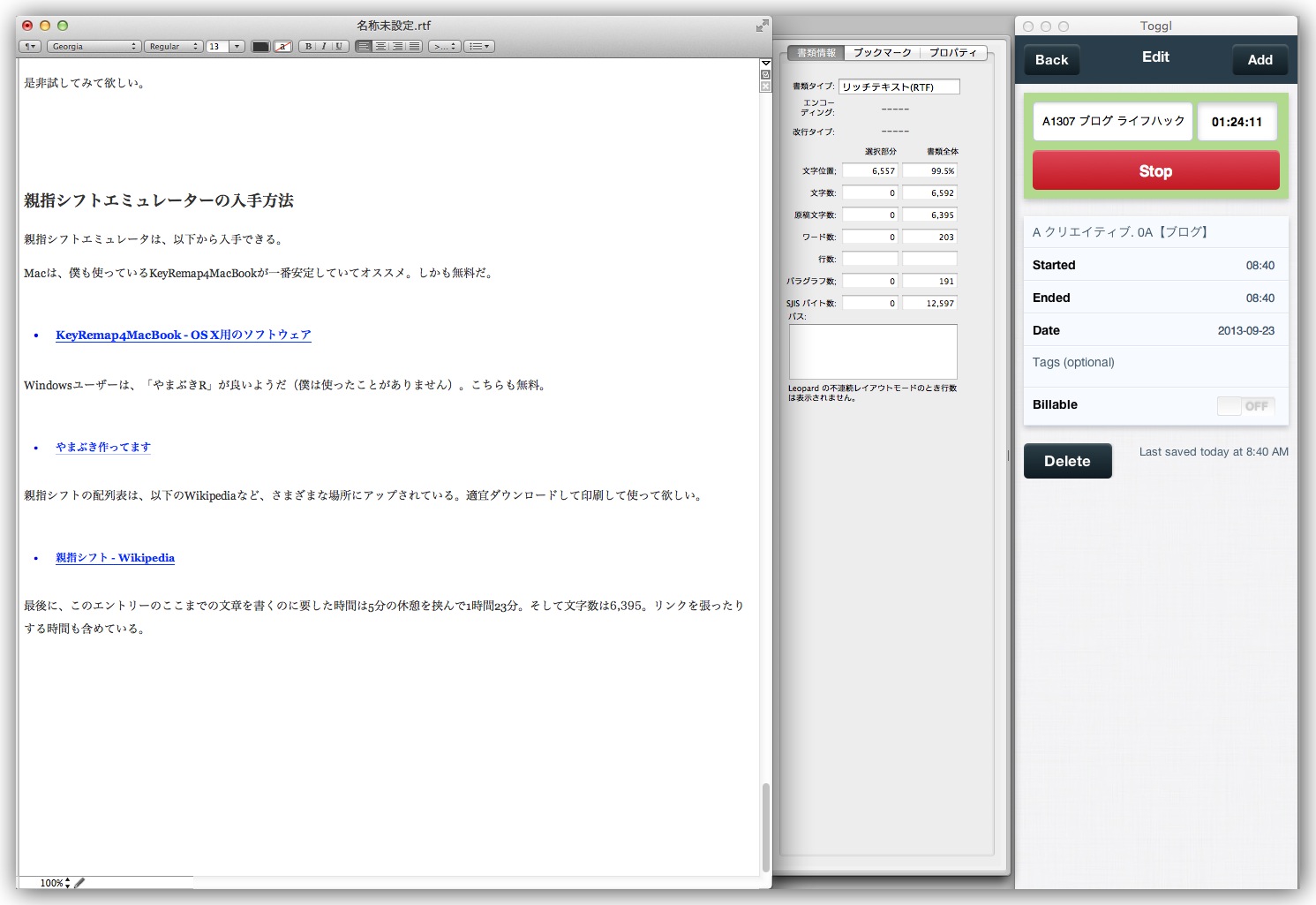Click the black text color swatch

(x=260, y=46)
